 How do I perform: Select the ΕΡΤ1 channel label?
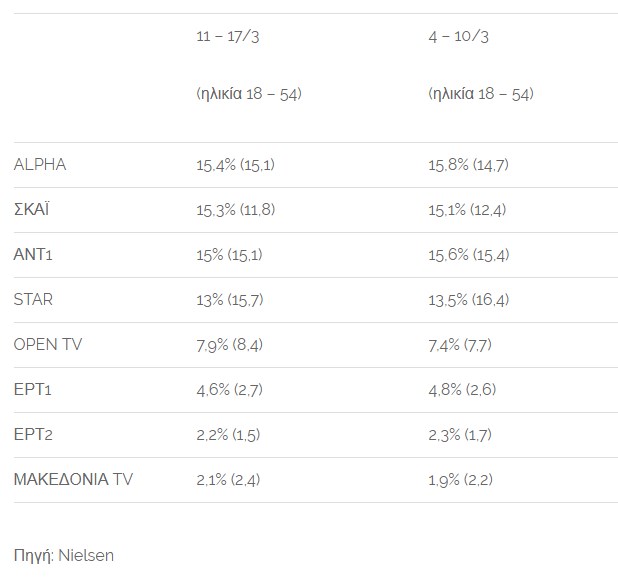[32, 390]
